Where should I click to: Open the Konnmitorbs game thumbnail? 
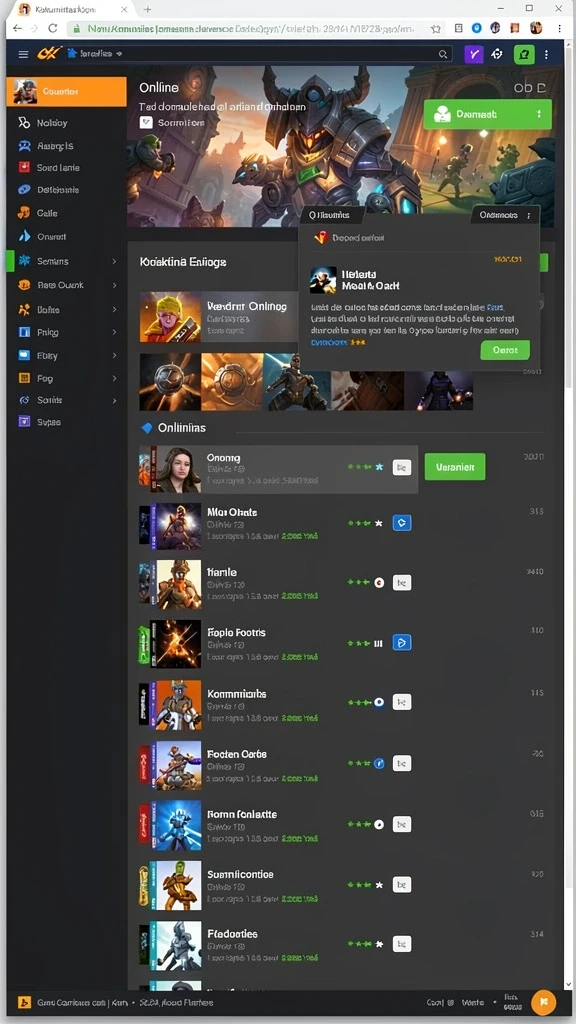point(170,705)
